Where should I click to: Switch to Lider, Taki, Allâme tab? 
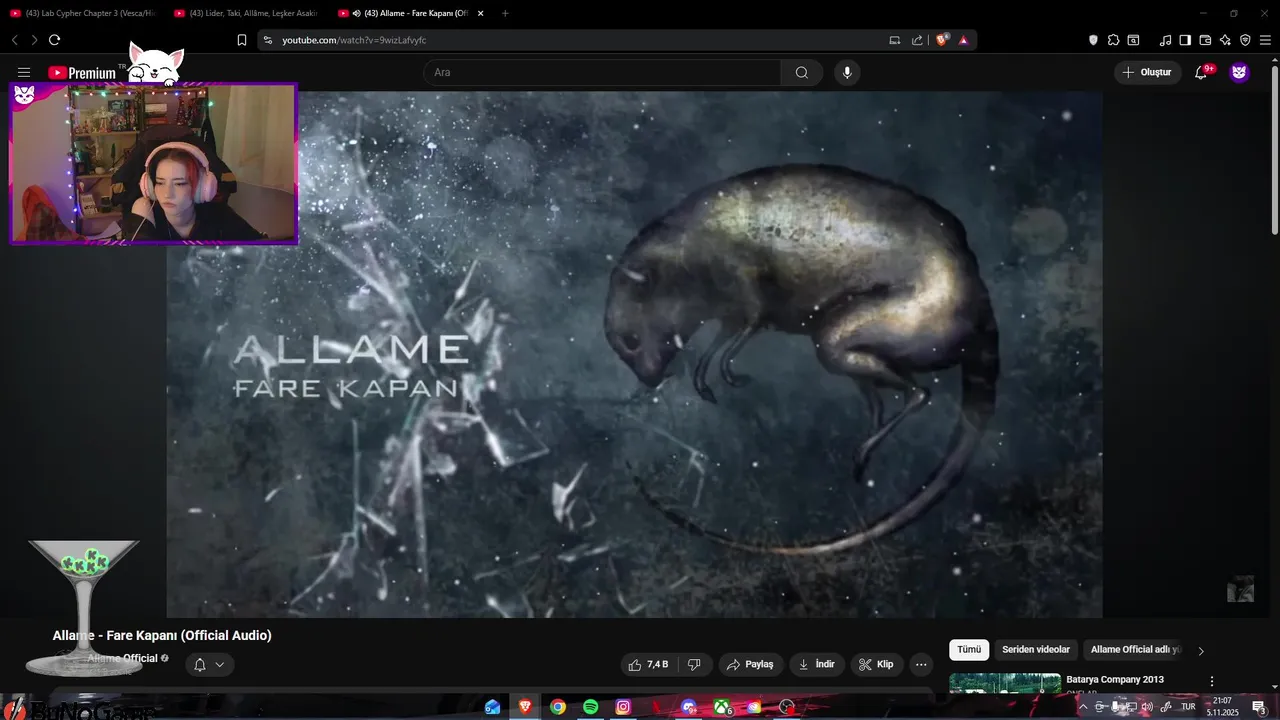(x=247, y=13)
